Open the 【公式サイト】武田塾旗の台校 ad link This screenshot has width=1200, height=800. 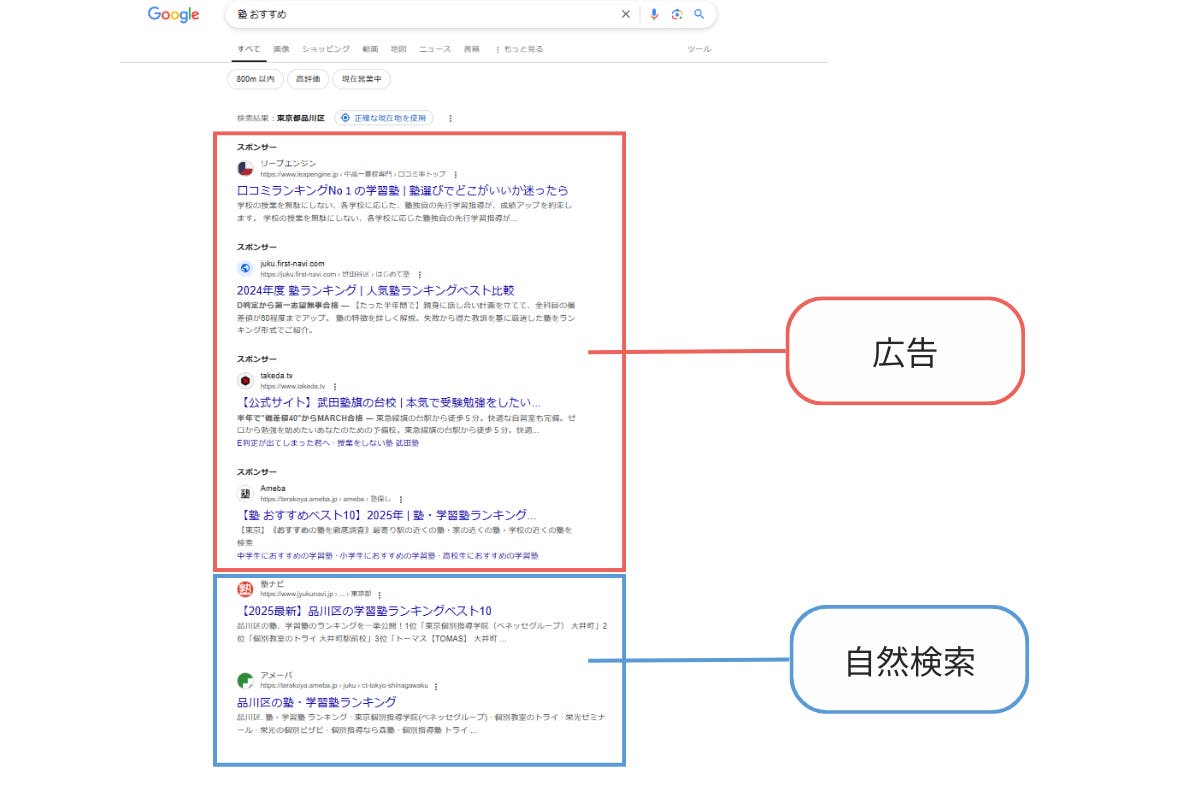(389, 402)
